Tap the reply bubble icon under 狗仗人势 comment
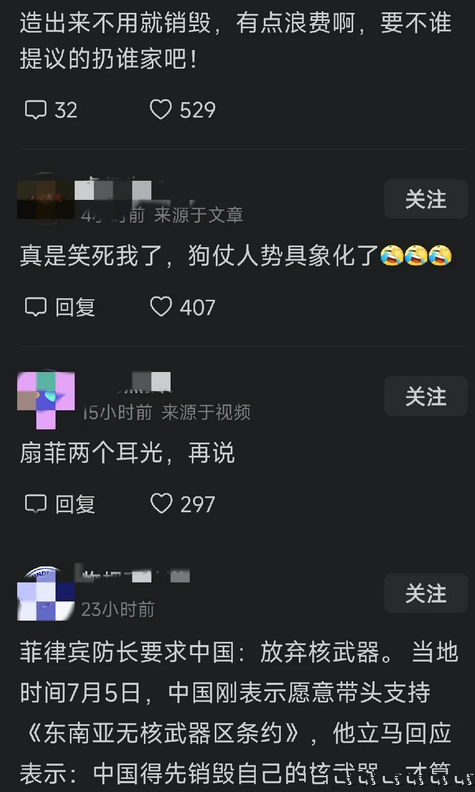 36,307
